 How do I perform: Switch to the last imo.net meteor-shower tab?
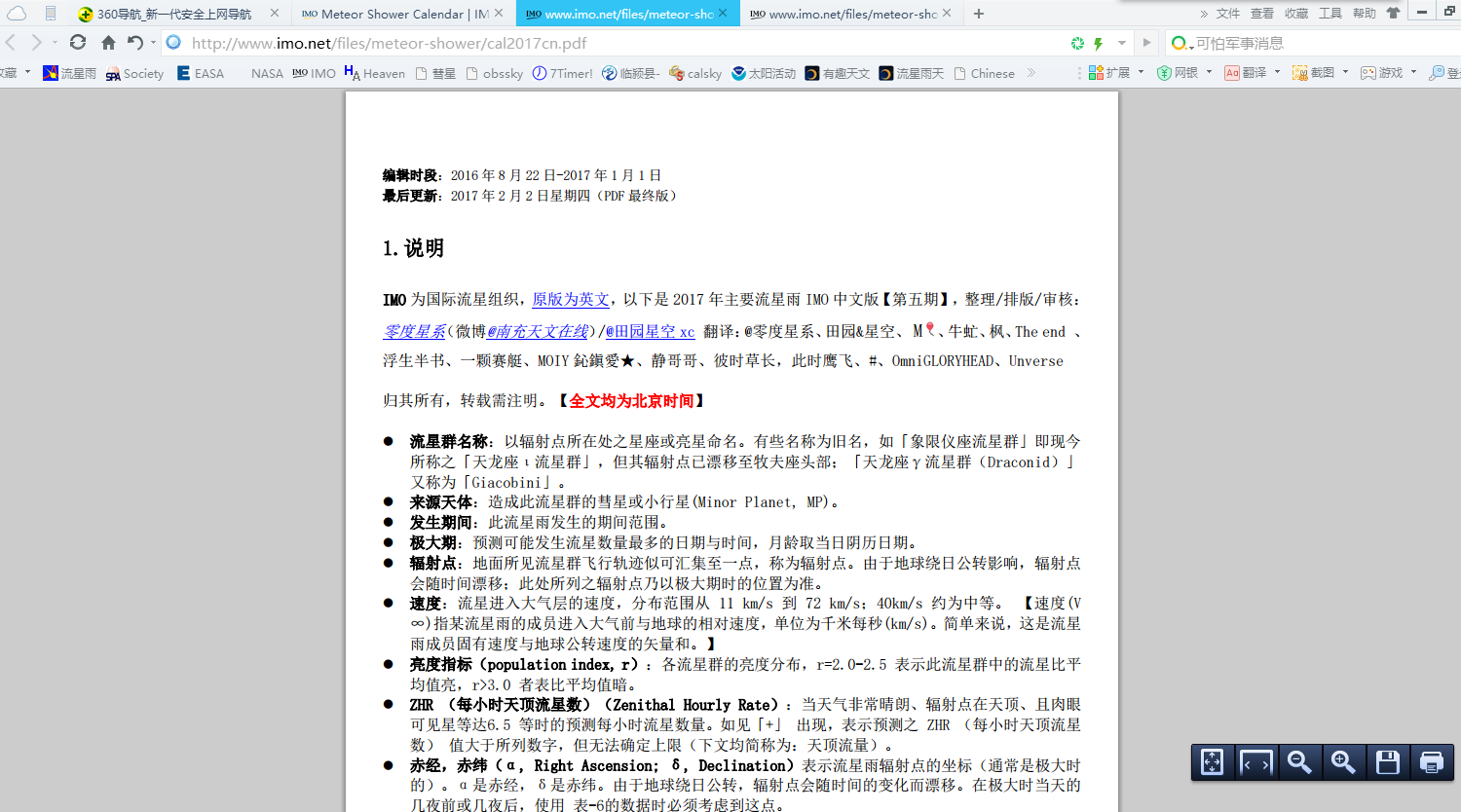(x=843, y=14)
